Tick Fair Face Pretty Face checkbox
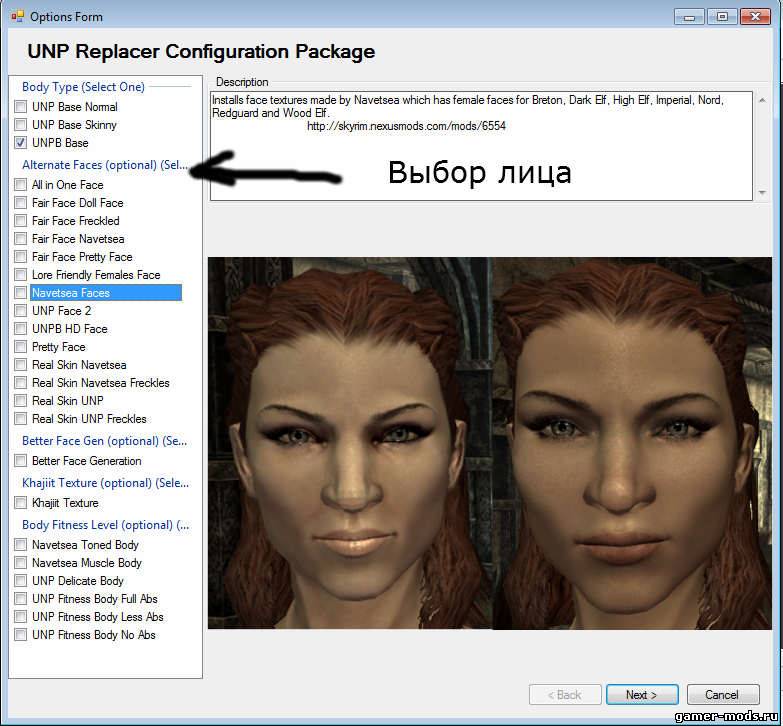The image size is (783, 726). click(x=20, y=257)
